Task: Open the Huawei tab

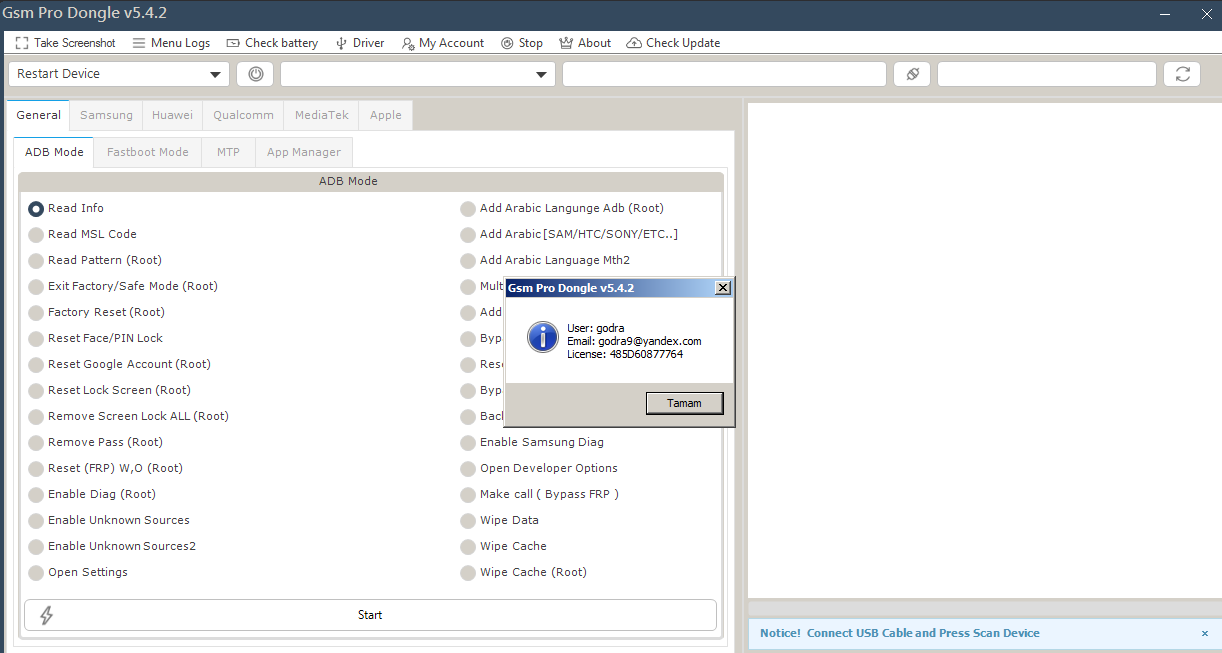Action: pos(173,115)
